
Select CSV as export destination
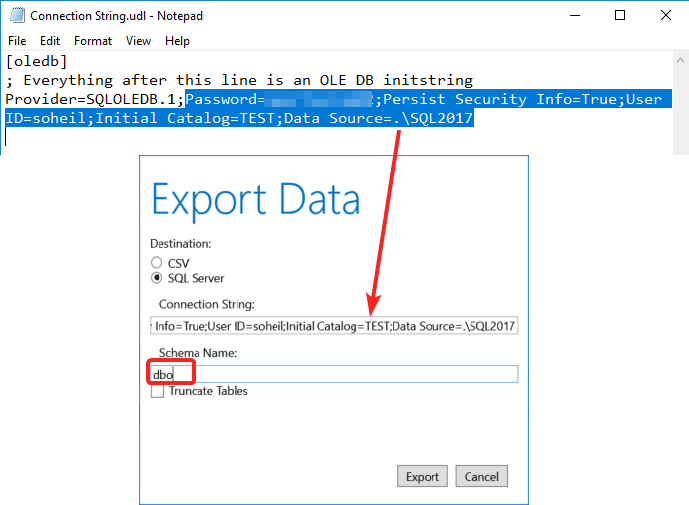(x=156, y=263)
